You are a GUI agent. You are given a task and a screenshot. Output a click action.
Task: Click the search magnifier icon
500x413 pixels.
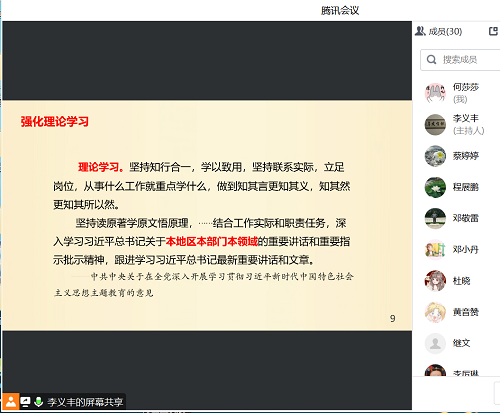(431, 60)
